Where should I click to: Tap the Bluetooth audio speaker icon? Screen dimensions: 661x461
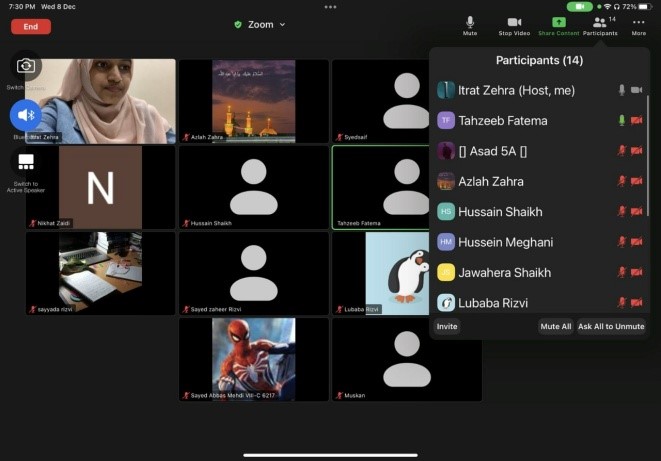26,115
